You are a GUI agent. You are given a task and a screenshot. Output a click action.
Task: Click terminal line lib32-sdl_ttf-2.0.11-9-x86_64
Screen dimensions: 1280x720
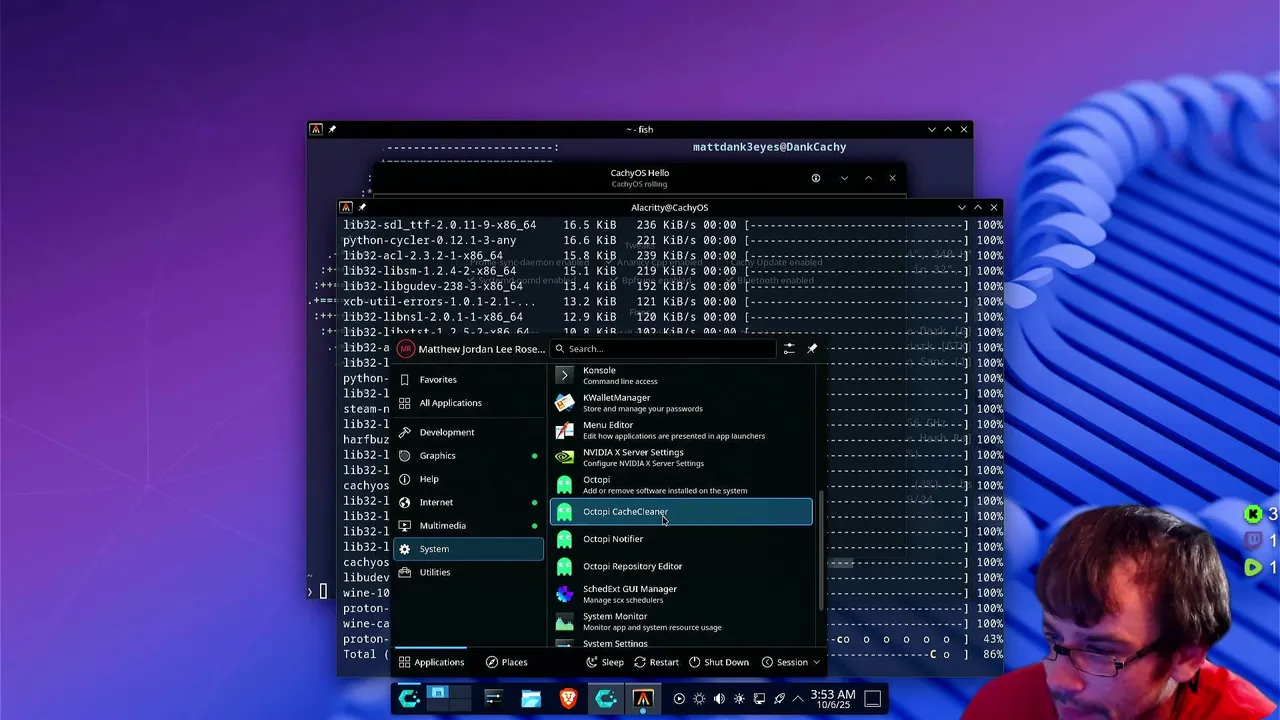[439, 225]
